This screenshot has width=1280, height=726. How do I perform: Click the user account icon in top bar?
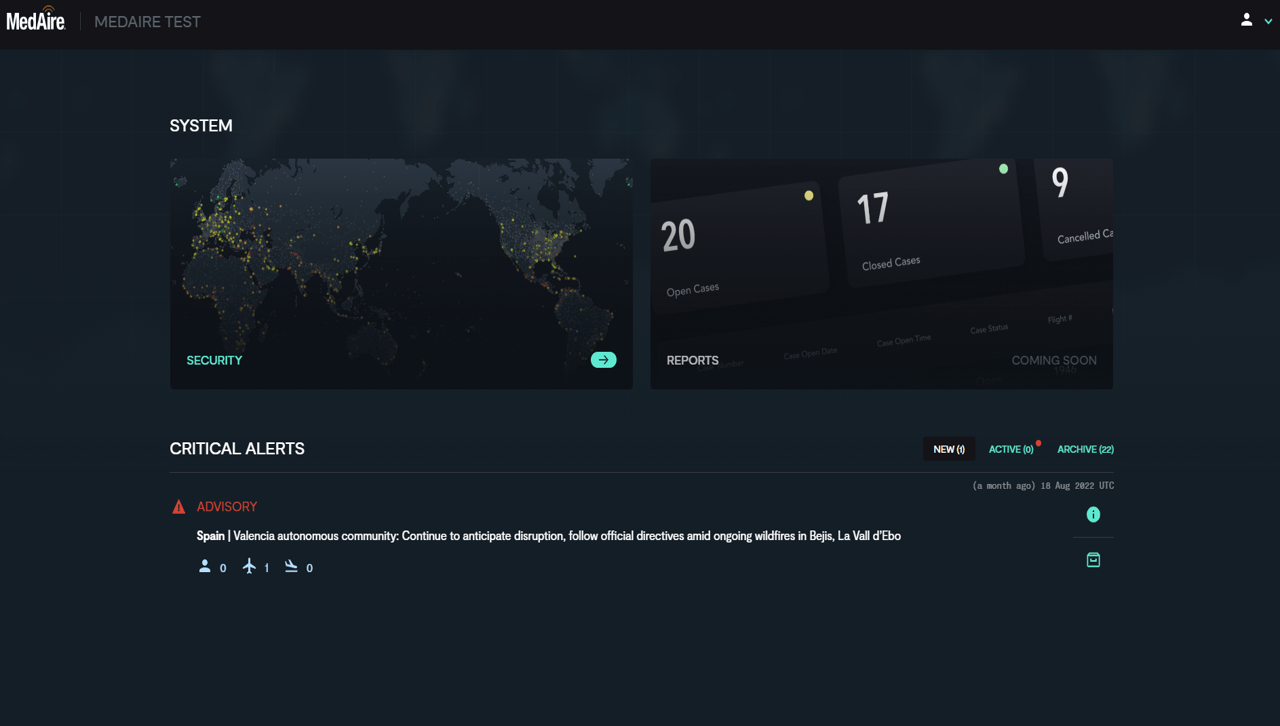pyautogui.click(x=1245, y=20)
